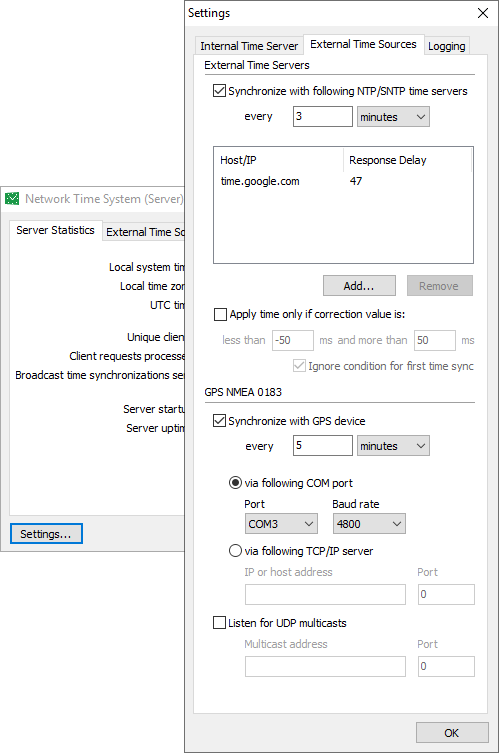Screen dimensions: 499x753
Task: Click the Add... button for time servers
Action: pyautogui.click(x=359, y=286)
